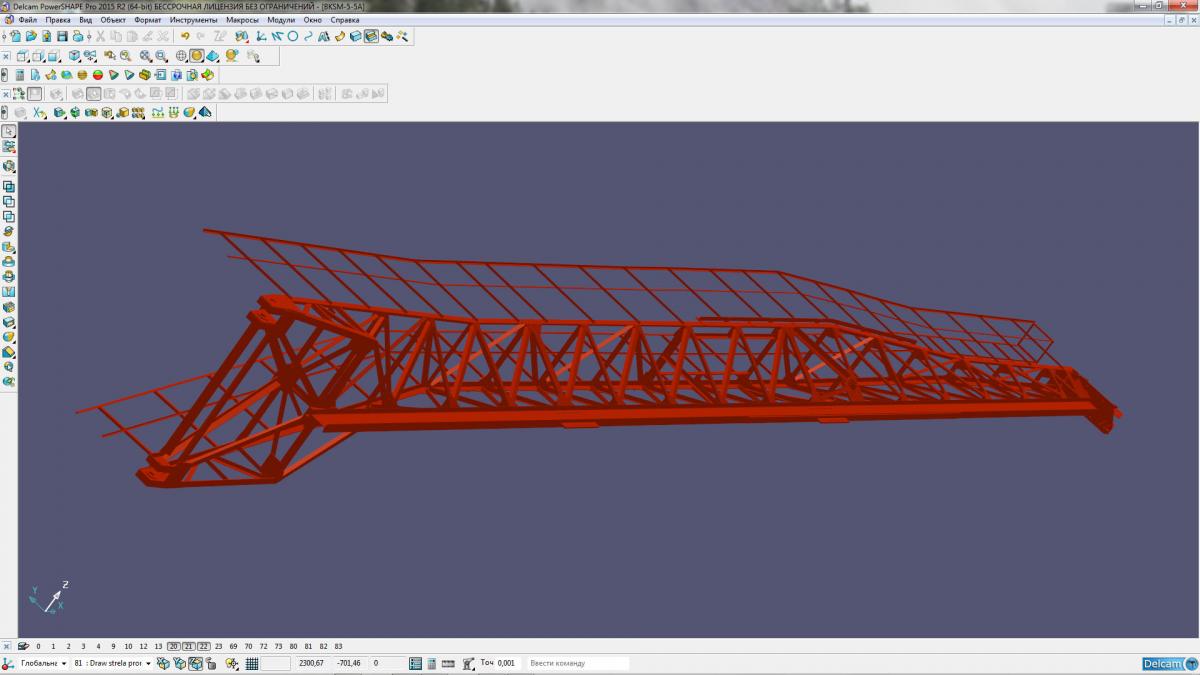Click the Select arrow tool in left sidebar

[x=9, y=131]
